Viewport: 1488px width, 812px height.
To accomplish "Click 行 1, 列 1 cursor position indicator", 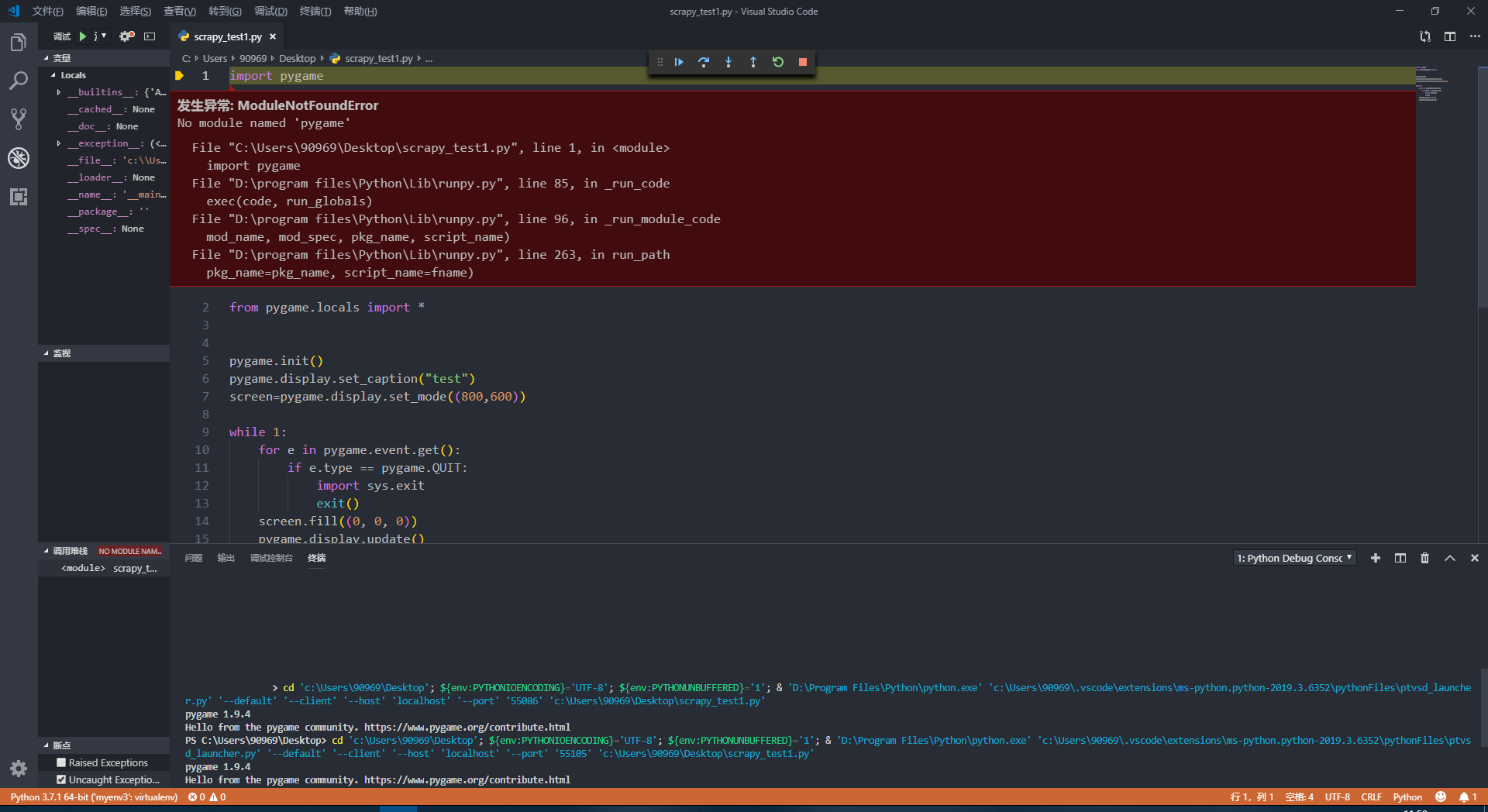I will point(1252,797).
